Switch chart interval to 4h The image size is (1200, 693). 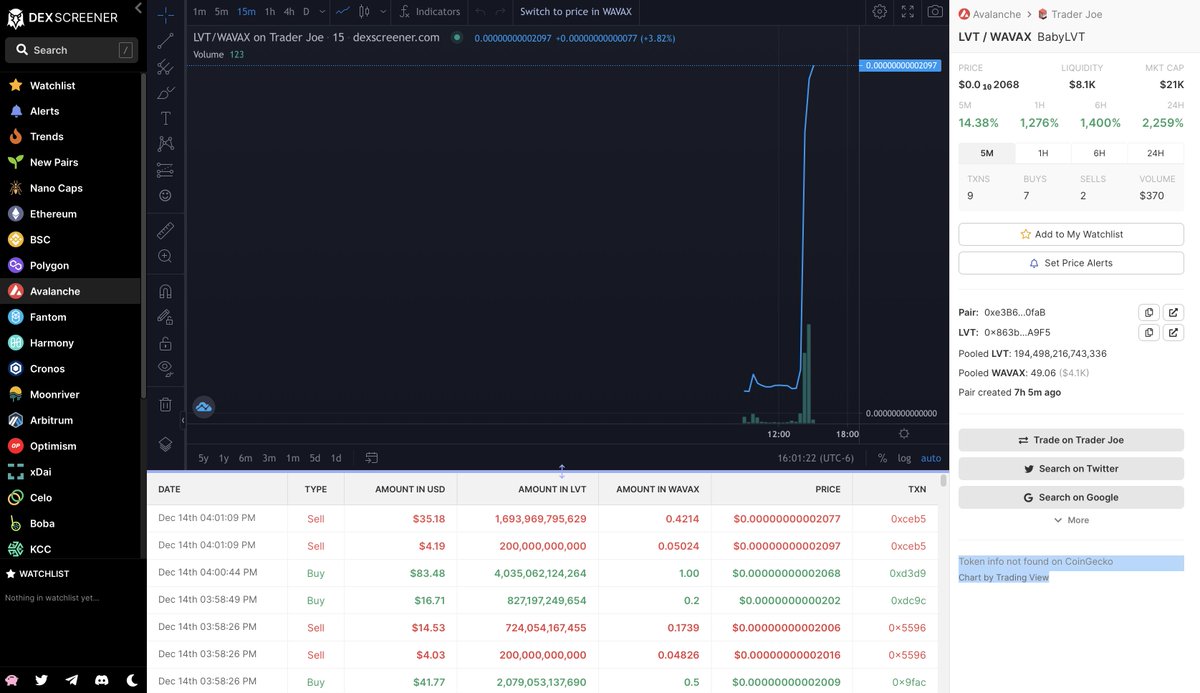(289, 12)
